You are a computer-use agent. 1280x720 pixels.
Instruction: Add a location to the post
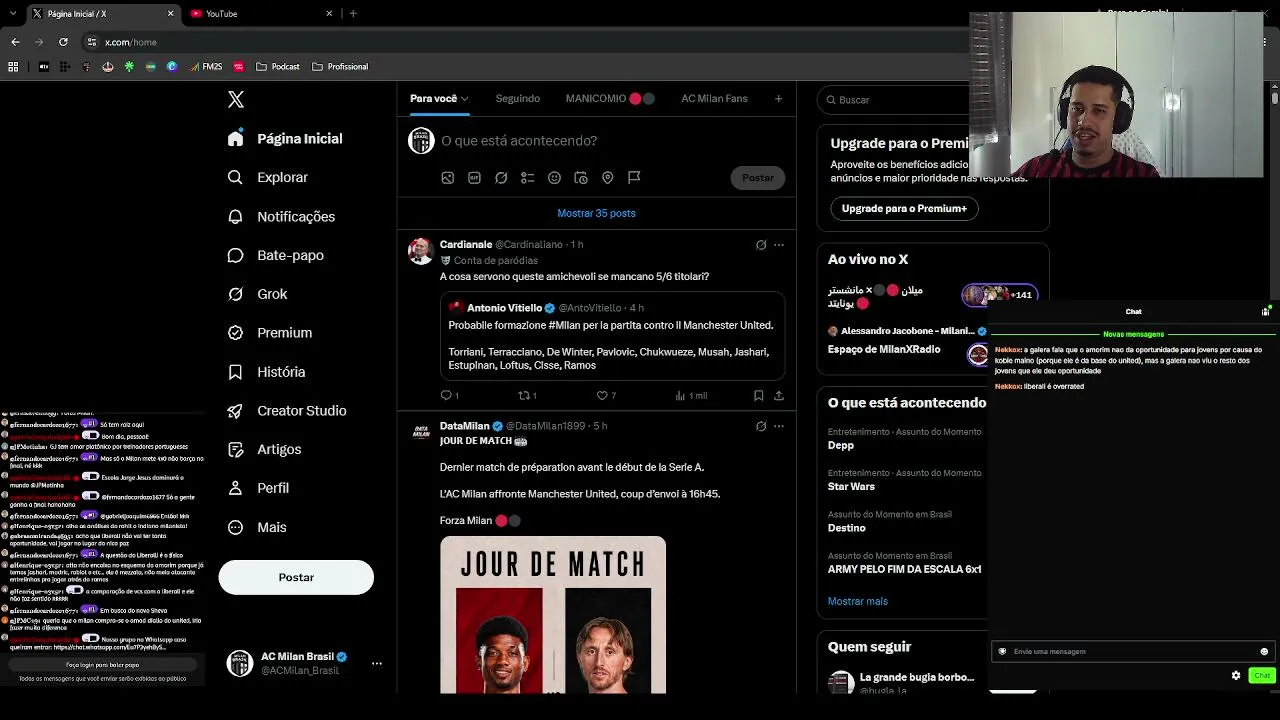point(607,178)
